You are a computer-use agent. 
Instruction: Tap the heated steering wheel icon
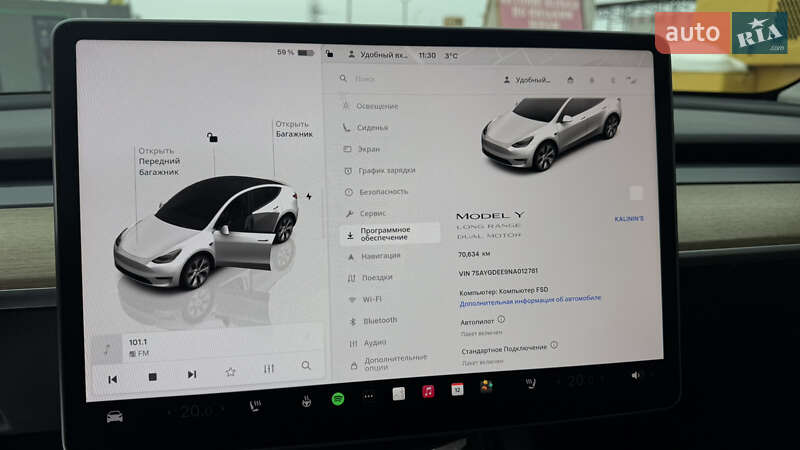(x=306, y=402)
